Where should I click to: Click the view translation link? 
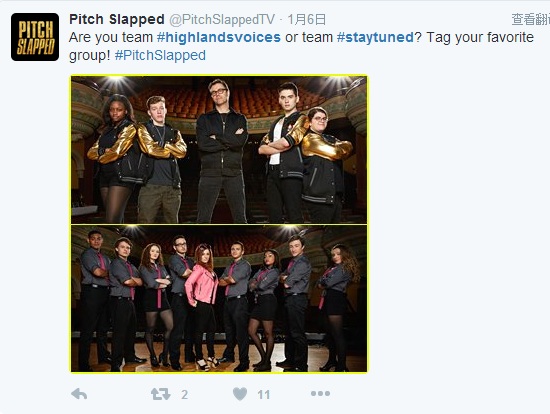(530, 20)
